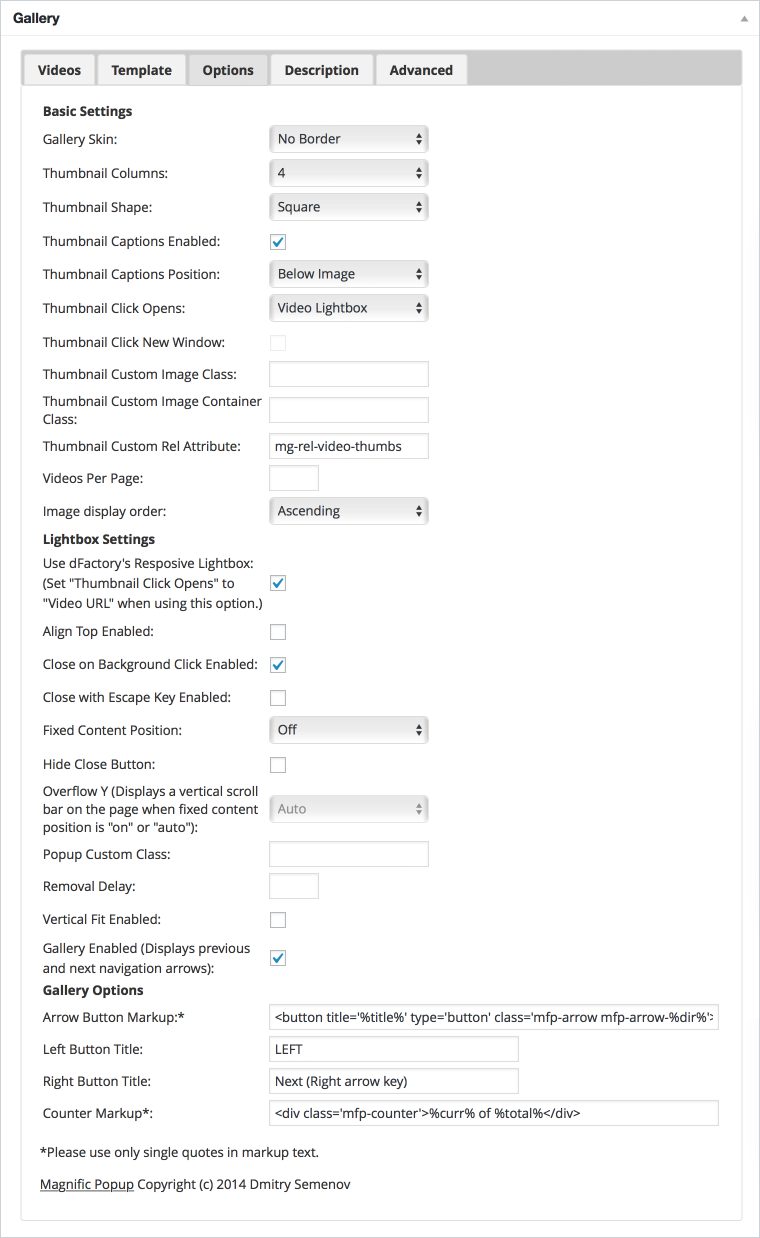
Task: Click inside the Videos Per Page field
Action: (x=293, y=478)
